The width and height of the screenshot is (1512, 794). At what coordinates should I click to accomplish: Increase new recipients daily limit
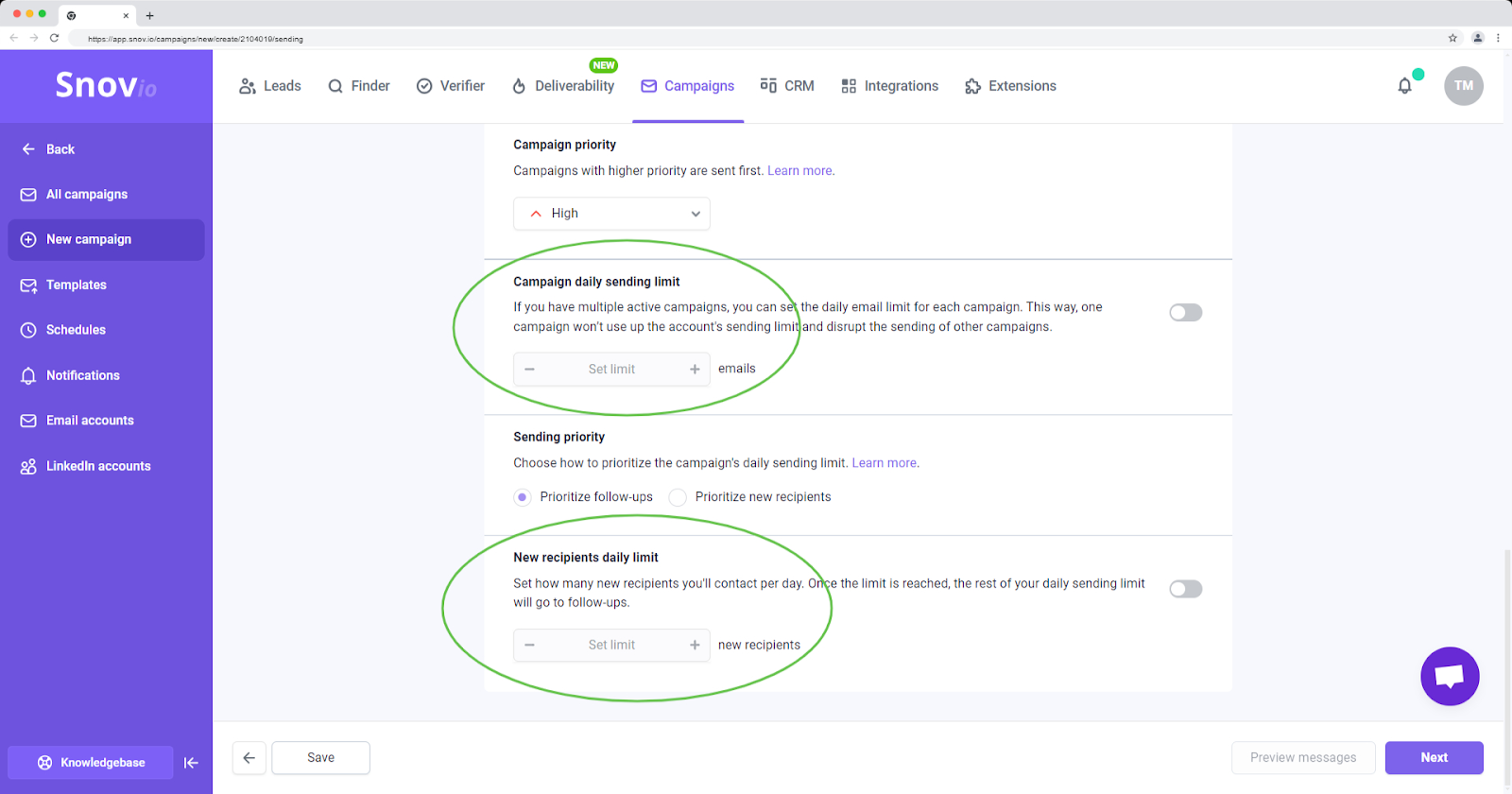(695, 646)
